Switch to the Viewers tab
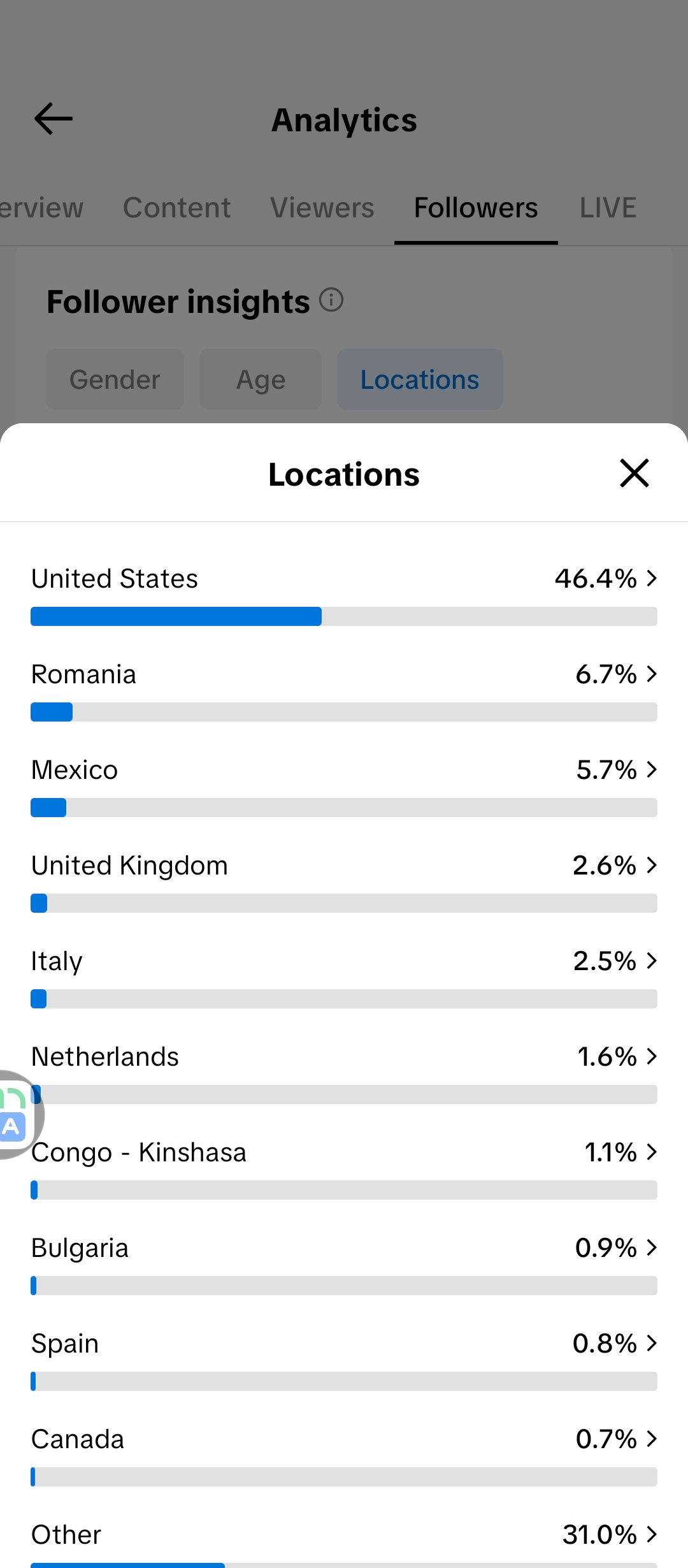The image size is (688, 1568). click(322, 208)
